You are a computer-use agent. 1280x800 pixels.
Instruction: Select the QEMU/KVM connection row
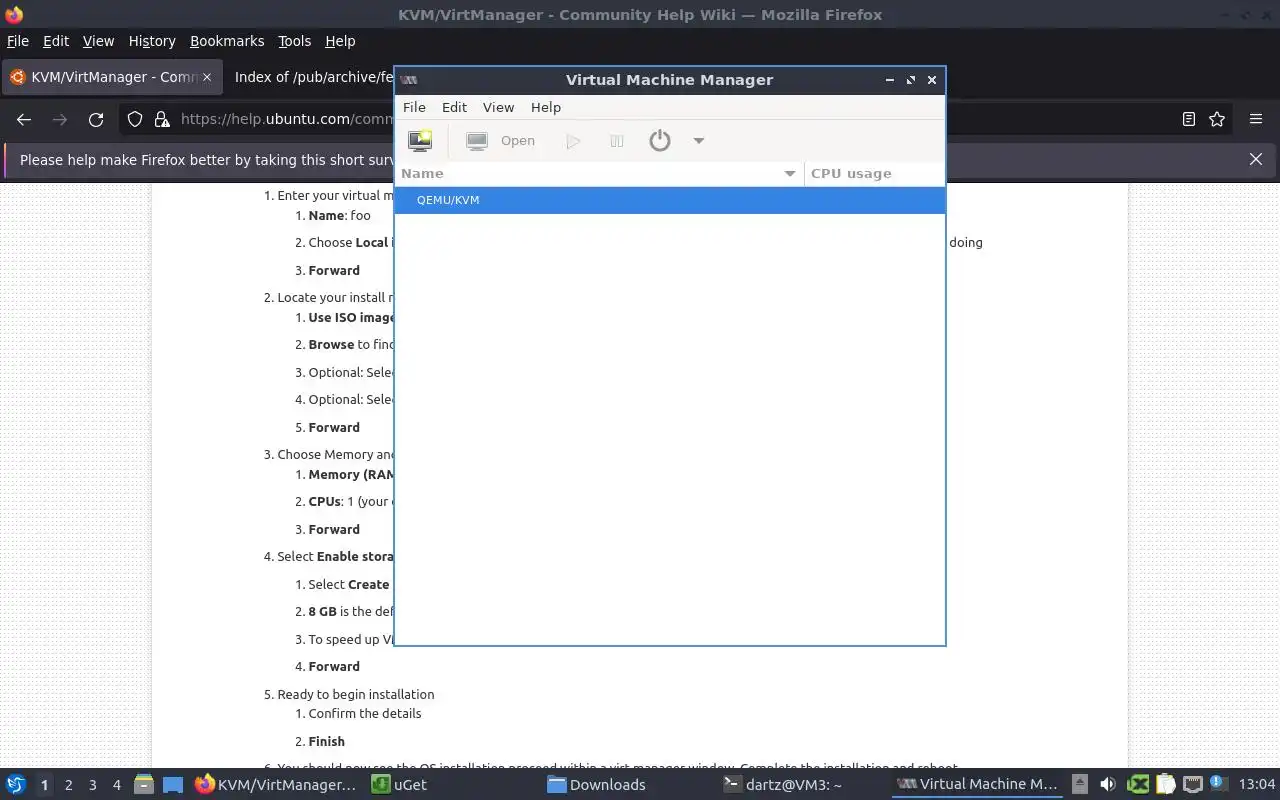(670, 200)
